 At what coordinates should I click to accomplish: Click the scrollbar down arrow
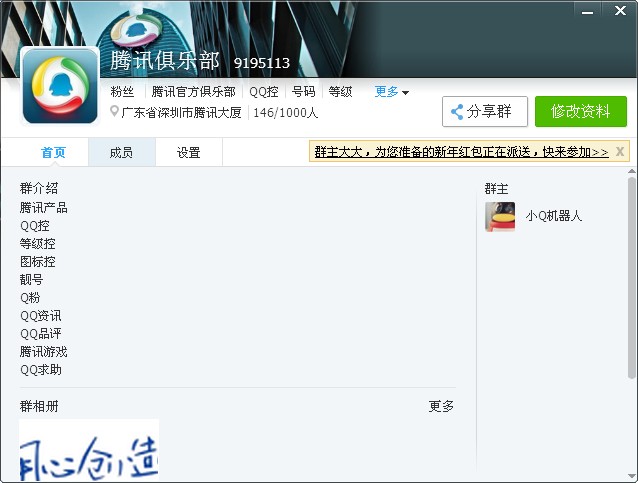click(x=631, y=476)
